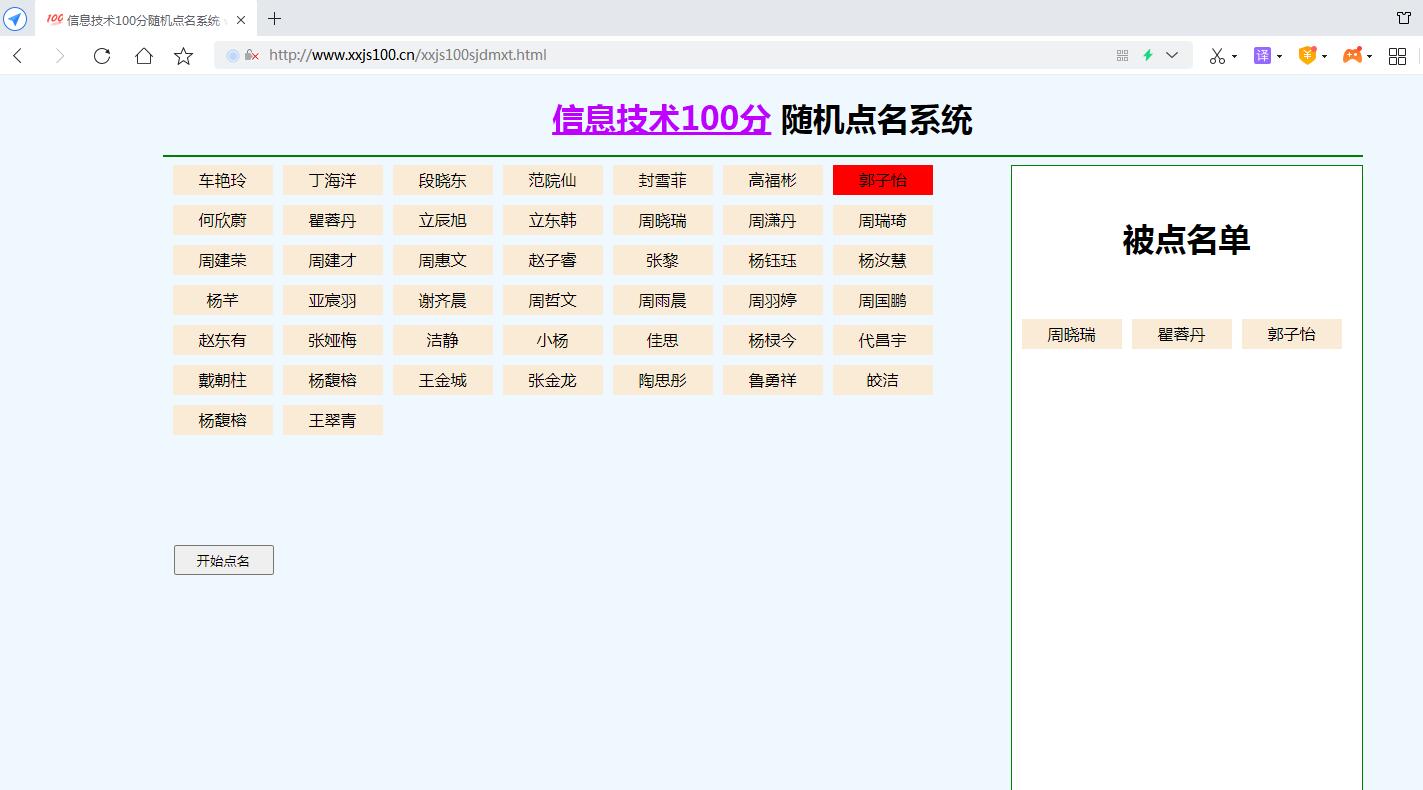Click the name tile 丁海洋
1423x790 pixels.
(x=333, y=180)
